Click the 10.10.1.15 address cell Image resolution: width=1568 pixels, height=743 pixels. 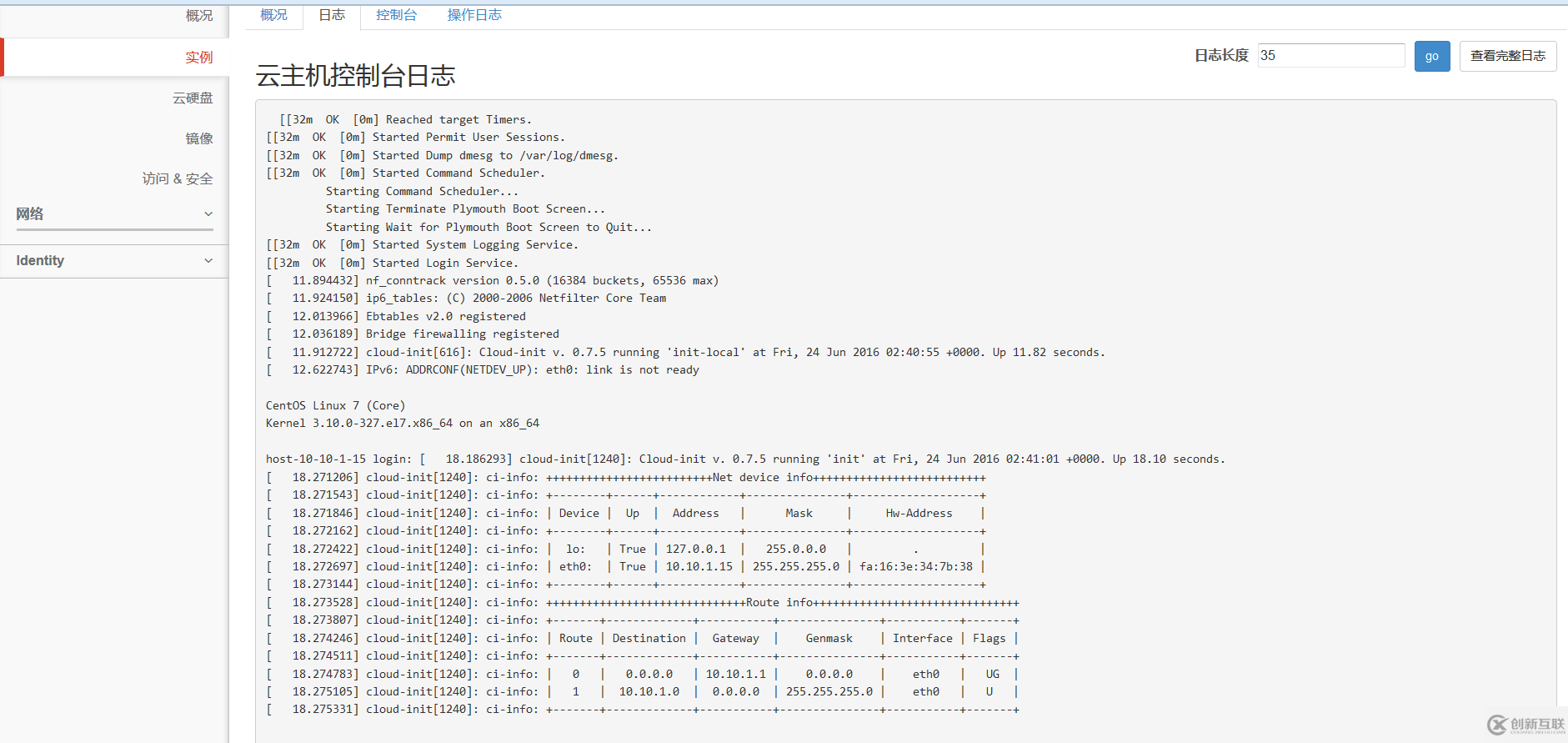point(699,567)
